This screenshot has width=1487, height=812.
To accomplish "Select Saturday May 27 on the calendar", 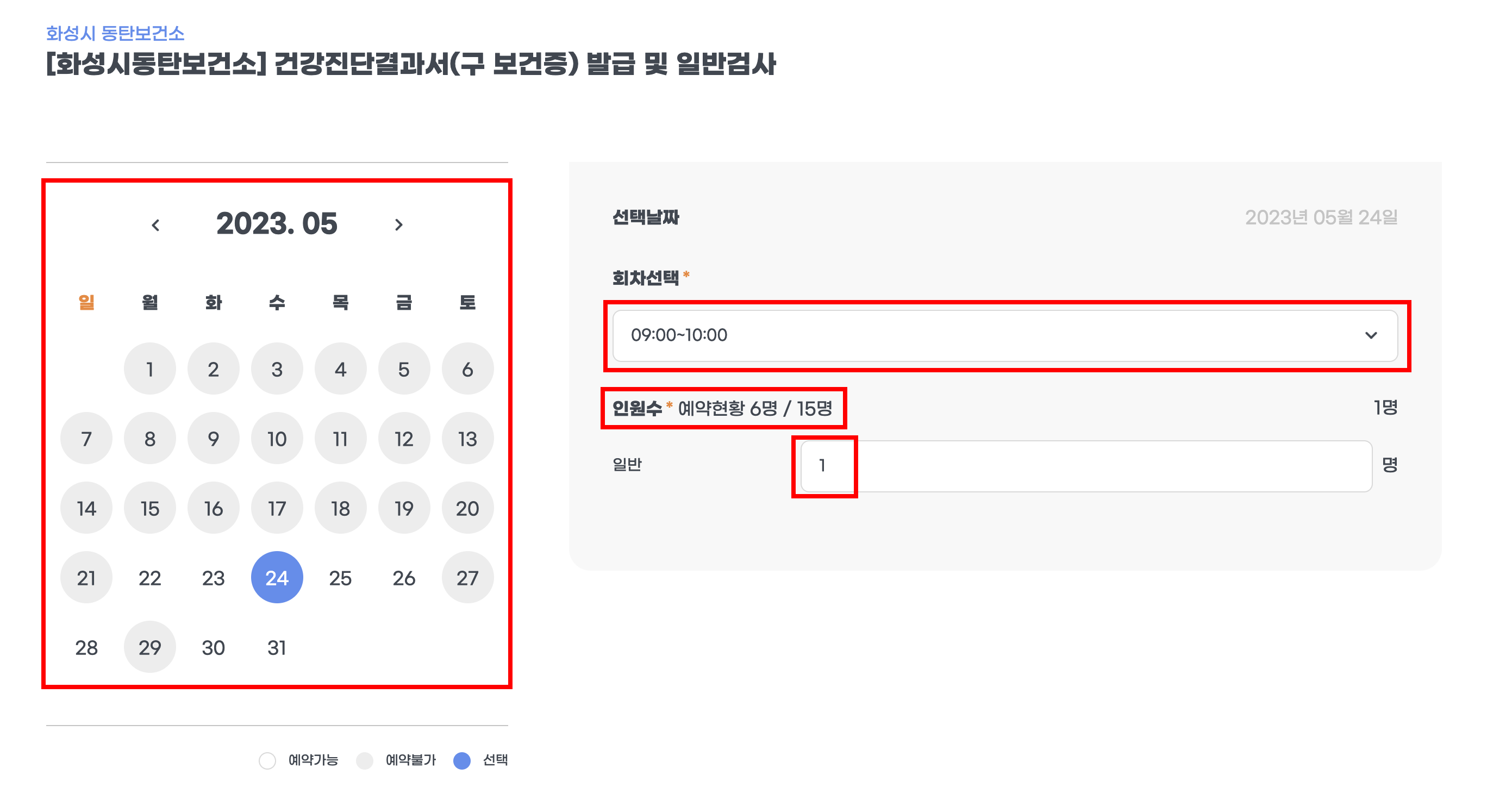I will [x=467, y=577].
